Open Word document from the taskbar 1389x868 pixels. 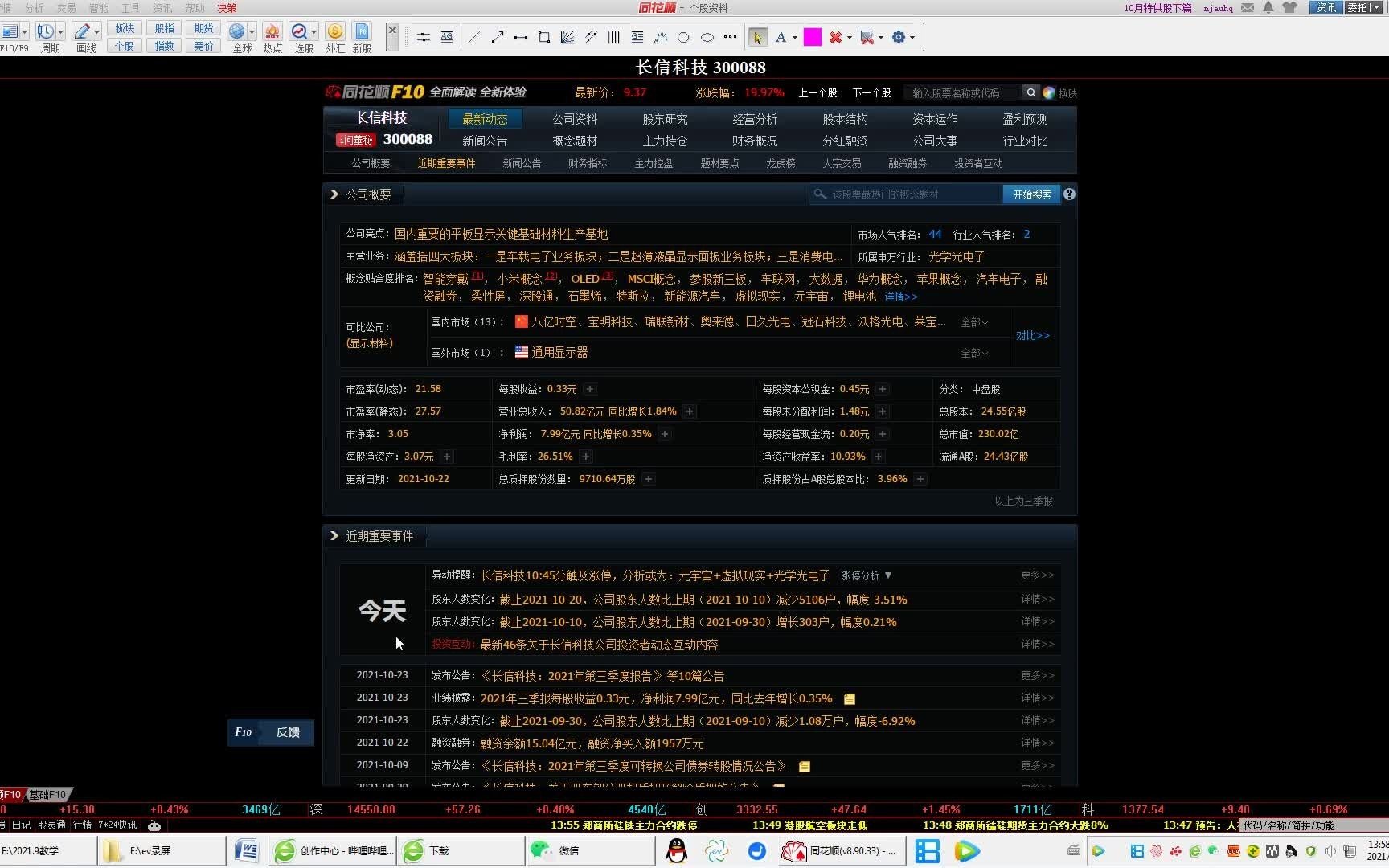(x=247, y=850)
